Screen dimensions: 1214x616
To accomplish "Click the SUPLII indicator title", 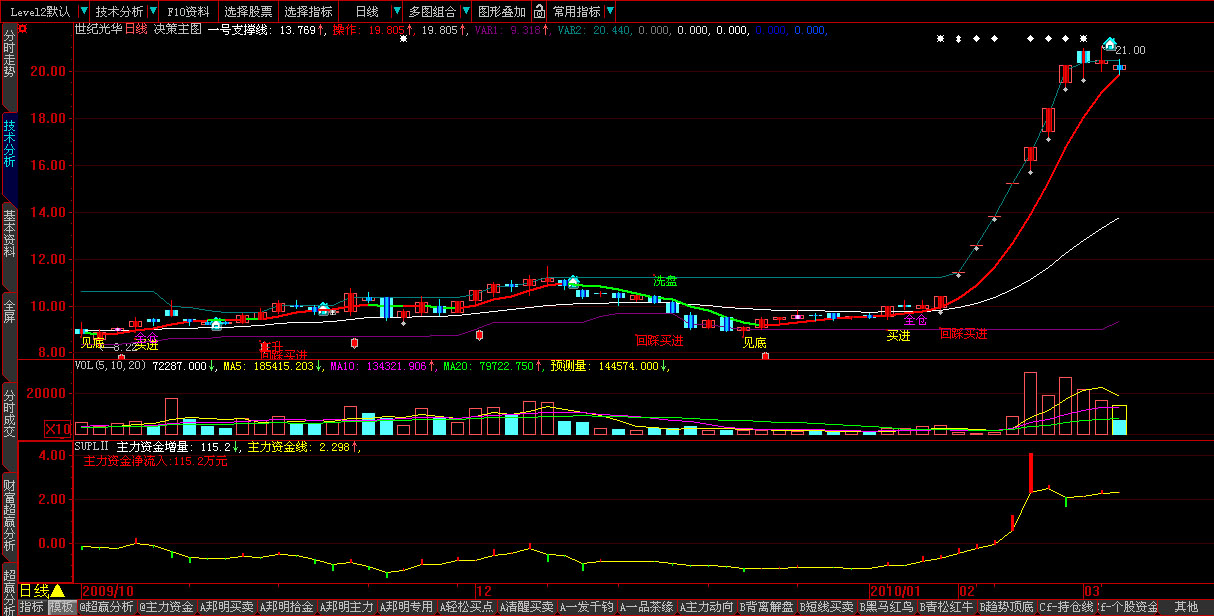I will 93,448.
